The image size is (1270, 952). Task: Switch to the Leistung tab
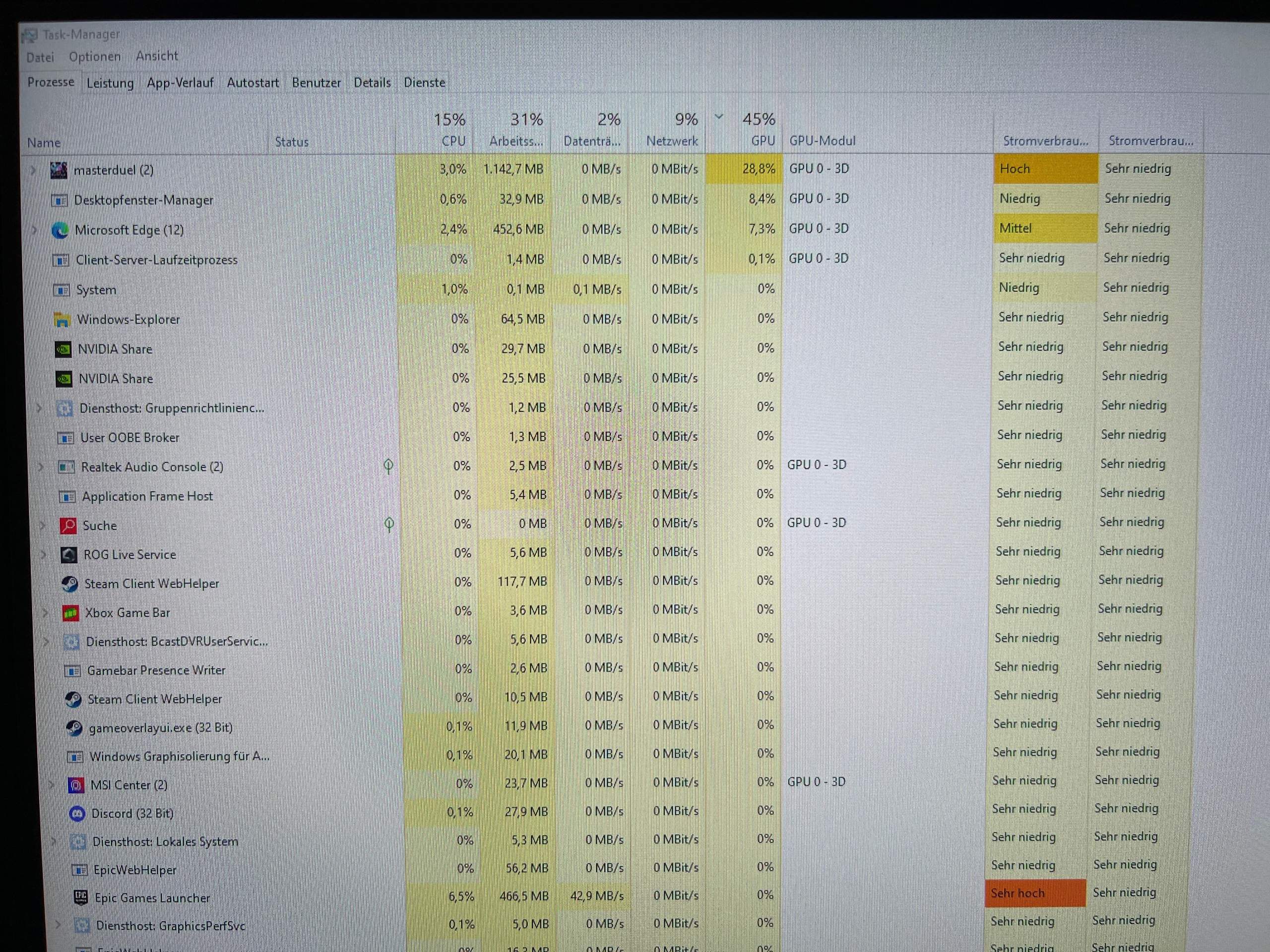coord(110,82)
